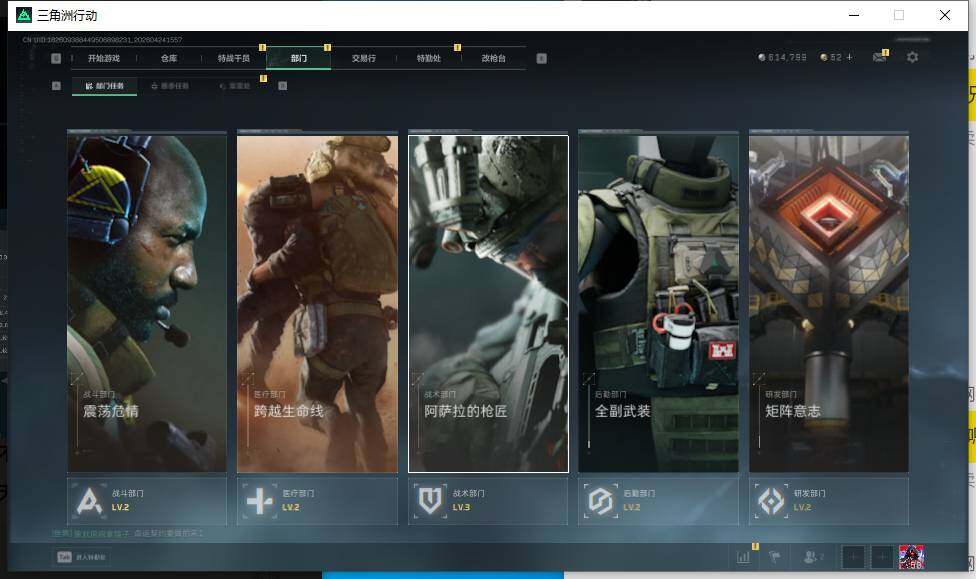Click the 研发部门 diamond icon
Image resolution: width=976 pixels, height=579 pixels.
[x=771, y=501]
